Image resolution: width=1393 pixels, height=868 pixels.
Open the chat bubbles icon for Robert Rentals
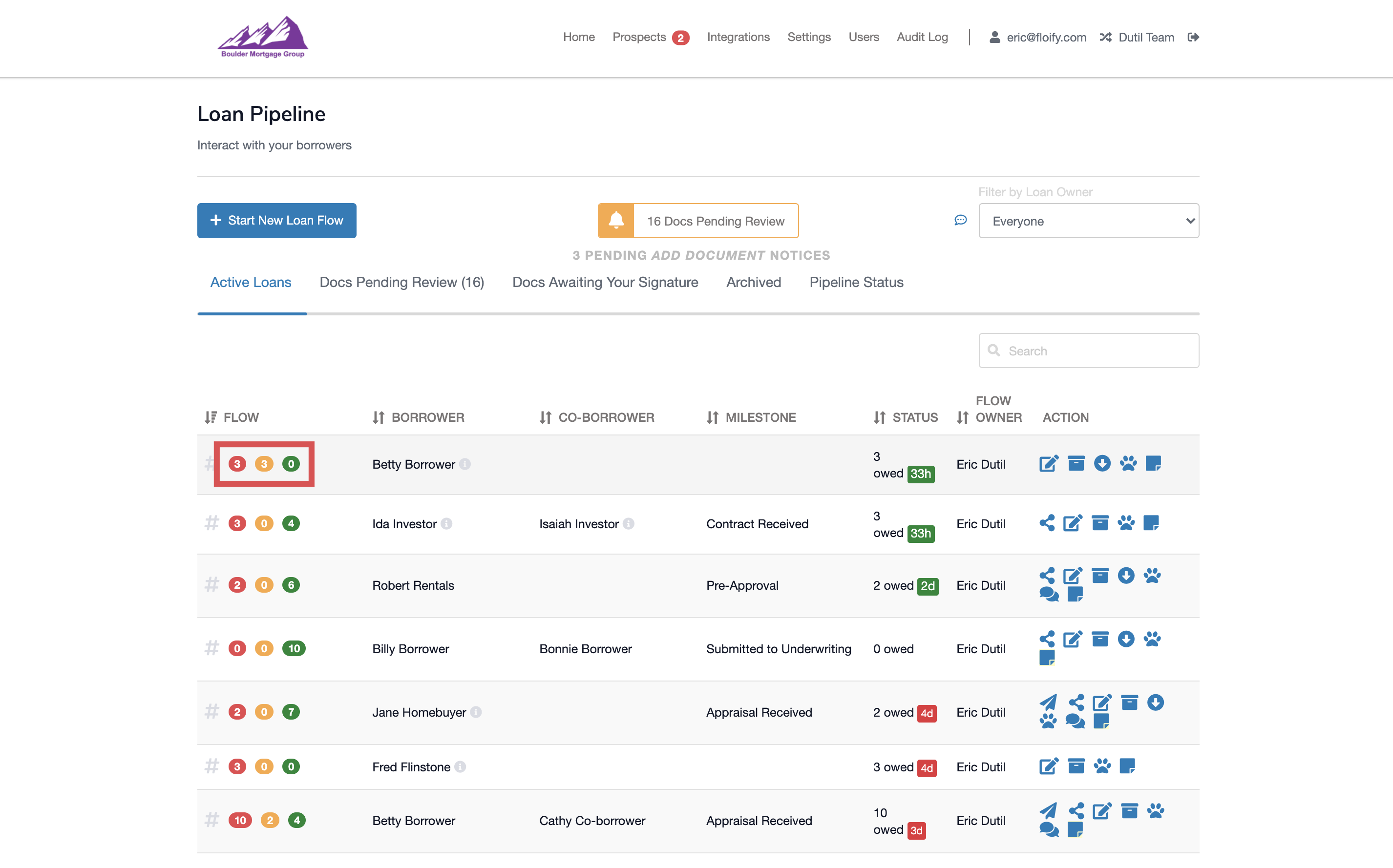pos(1049,594)
